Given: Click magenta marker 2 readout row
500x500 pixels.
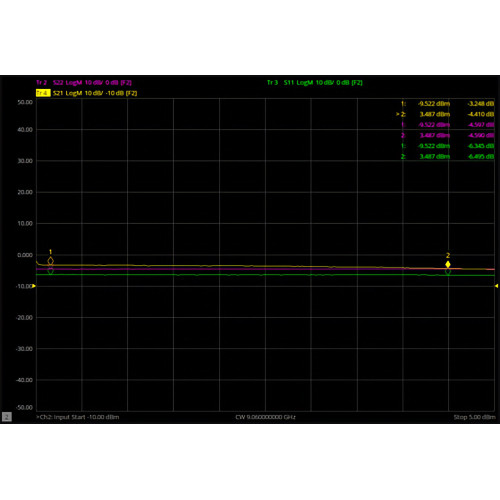Looking at the screenshot, I should click(x=447, y=135).
